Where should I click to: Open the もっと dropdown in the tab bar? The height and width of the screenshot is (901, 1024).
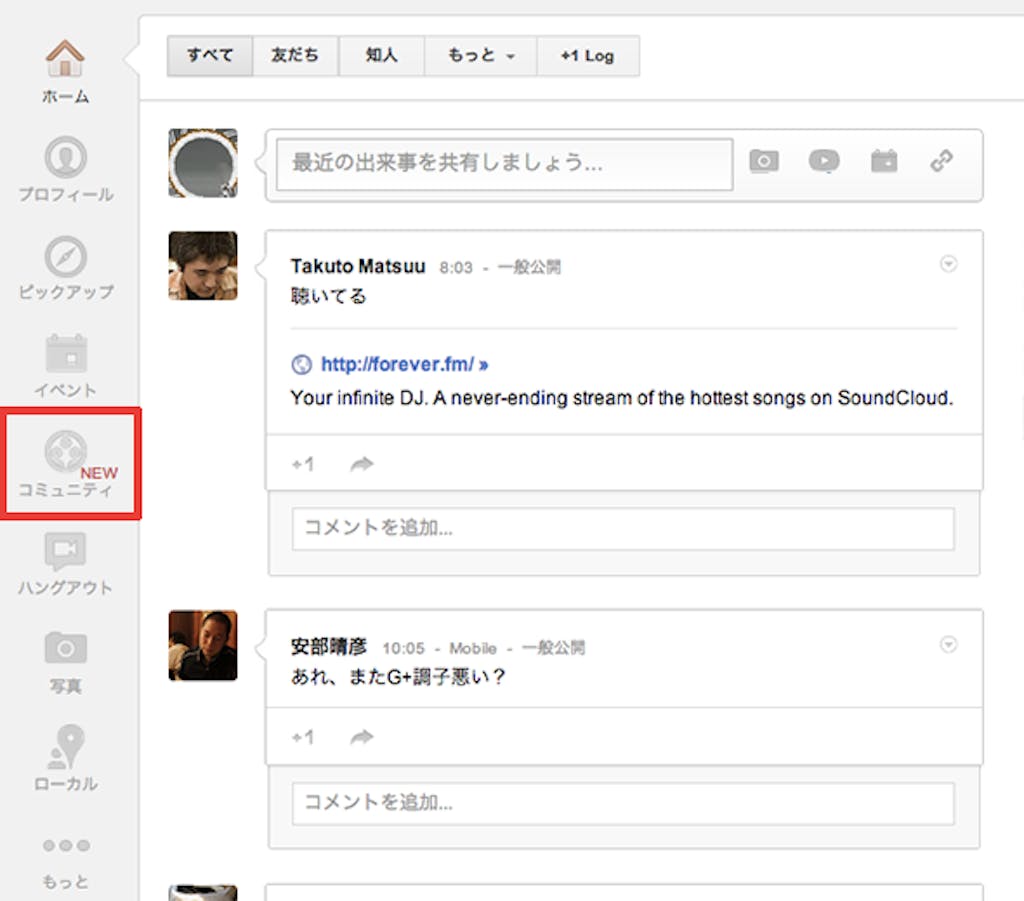pos(480,56)
